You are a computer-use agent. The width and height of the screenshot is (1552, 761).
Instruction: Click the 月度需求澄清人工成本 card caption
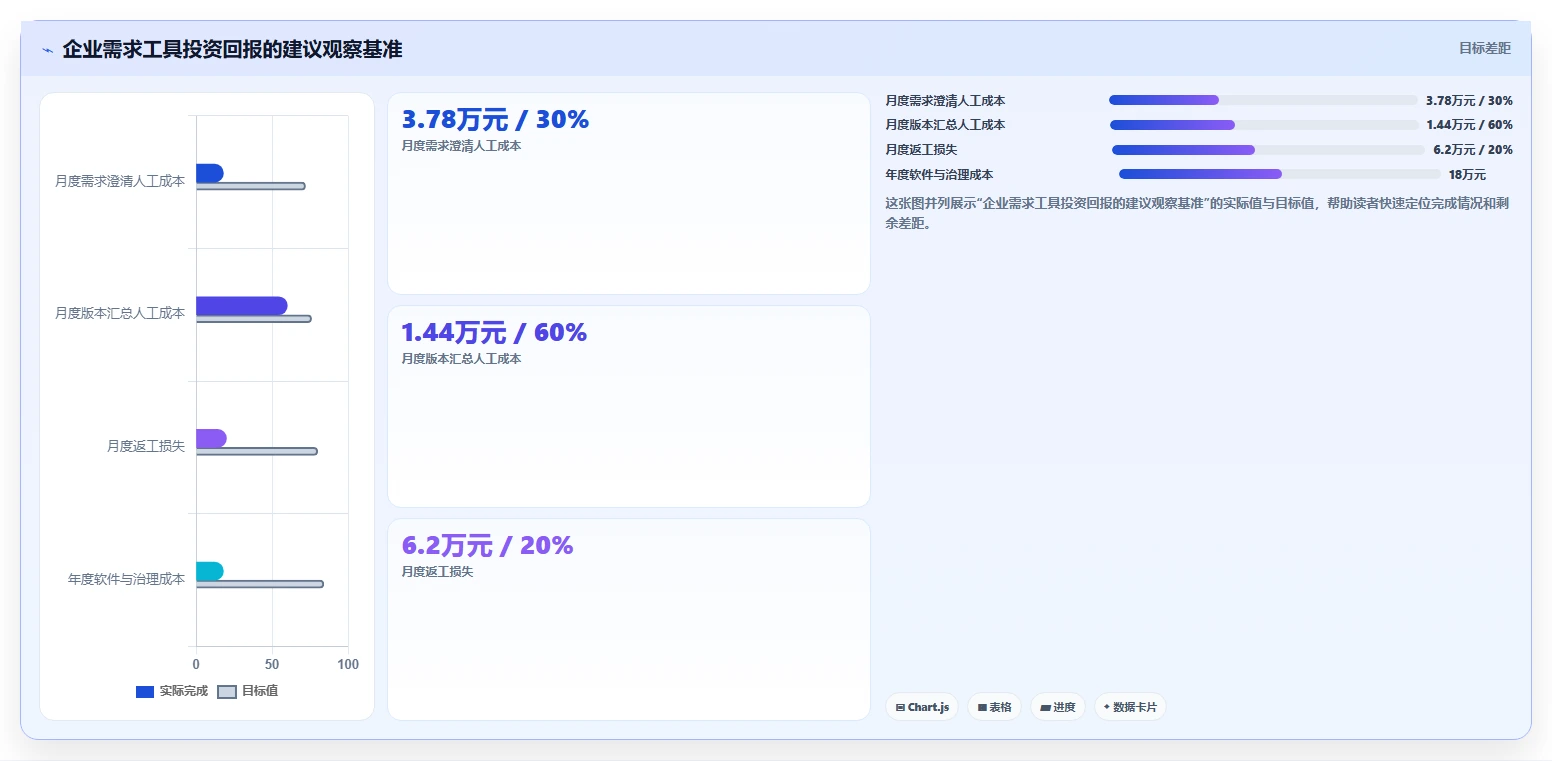coord(461,146)
